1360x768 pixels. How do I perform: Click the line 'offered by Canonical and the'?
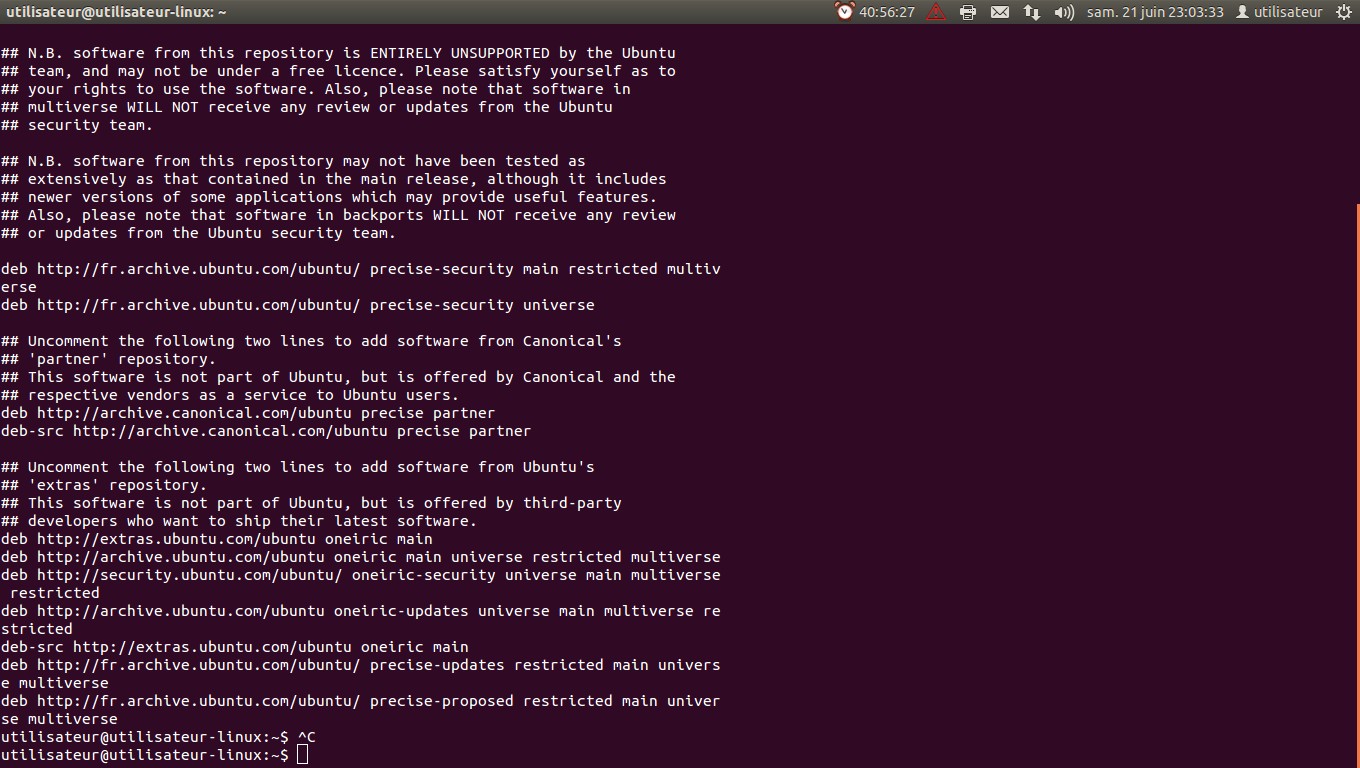pos(338,377)
